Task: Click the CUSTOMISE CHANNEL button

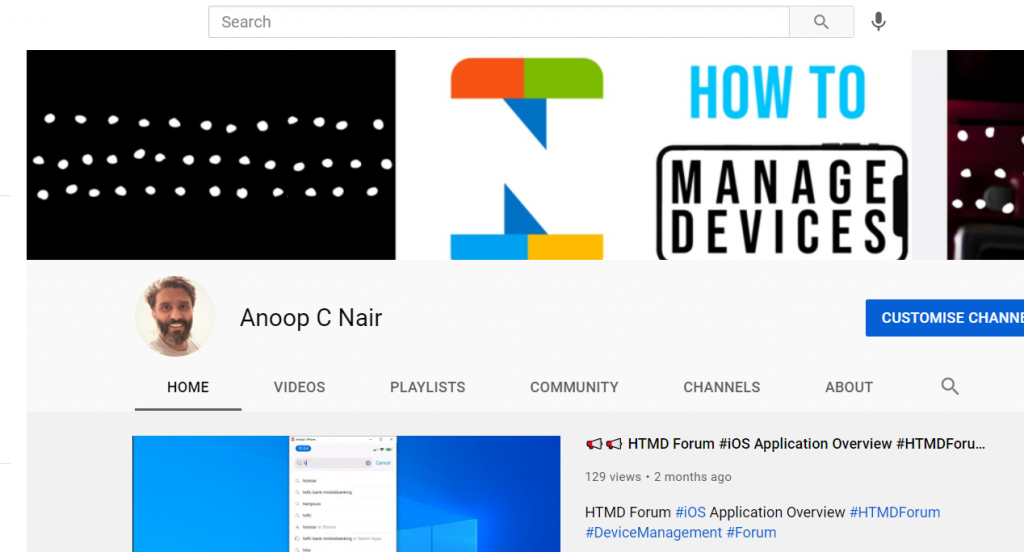Action: click(x=945, y=318)
